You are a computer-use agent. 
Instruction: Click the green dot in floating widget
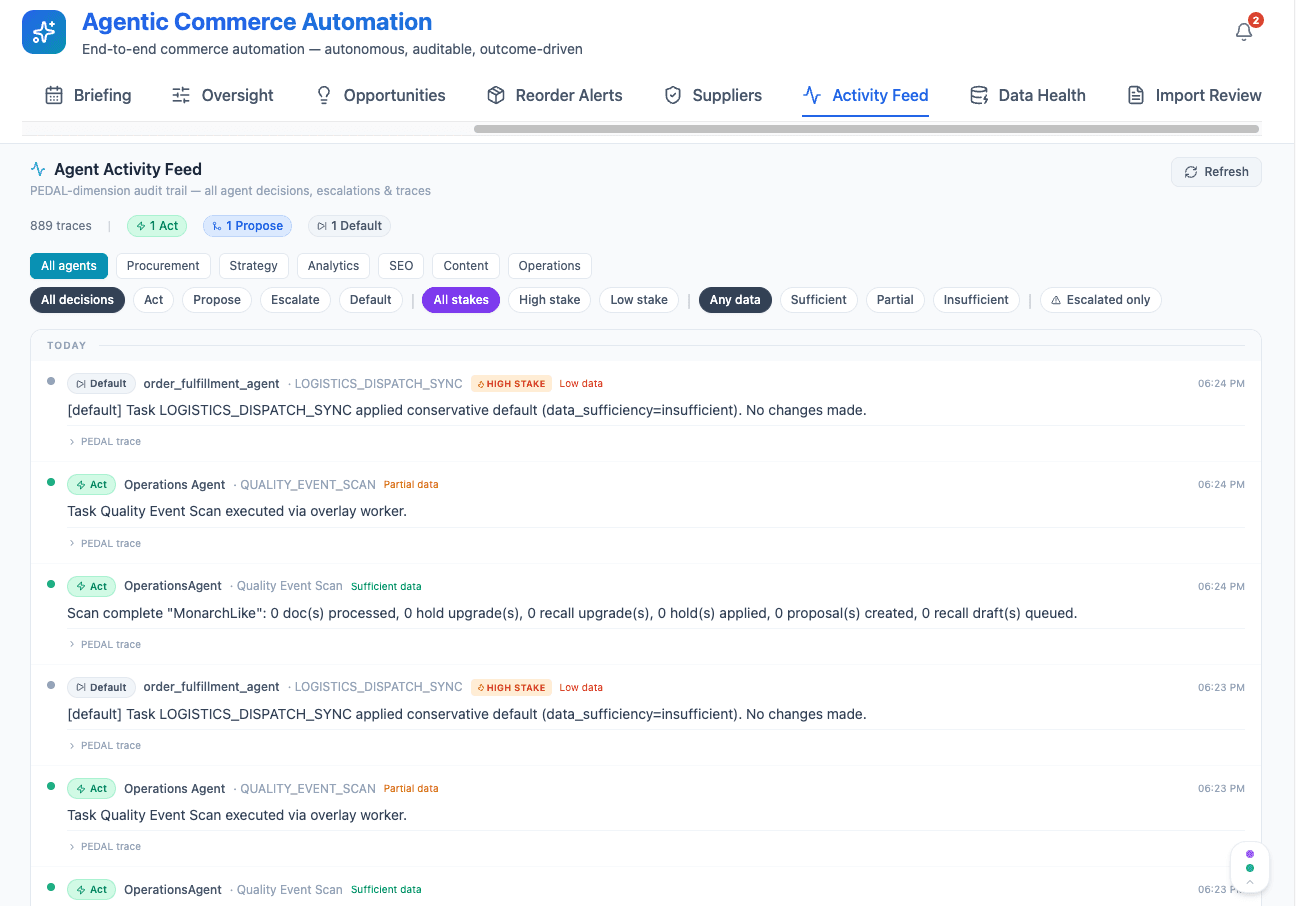click(1250, 868)
